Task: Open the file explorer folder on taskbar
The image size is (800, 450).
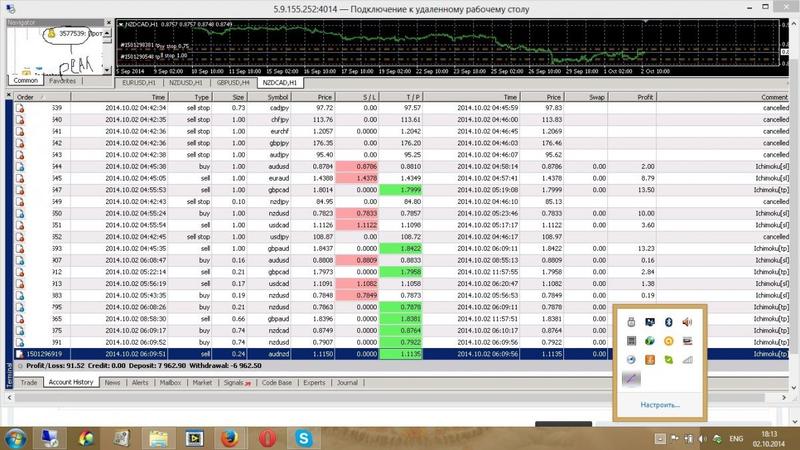Action: [160, 437]
